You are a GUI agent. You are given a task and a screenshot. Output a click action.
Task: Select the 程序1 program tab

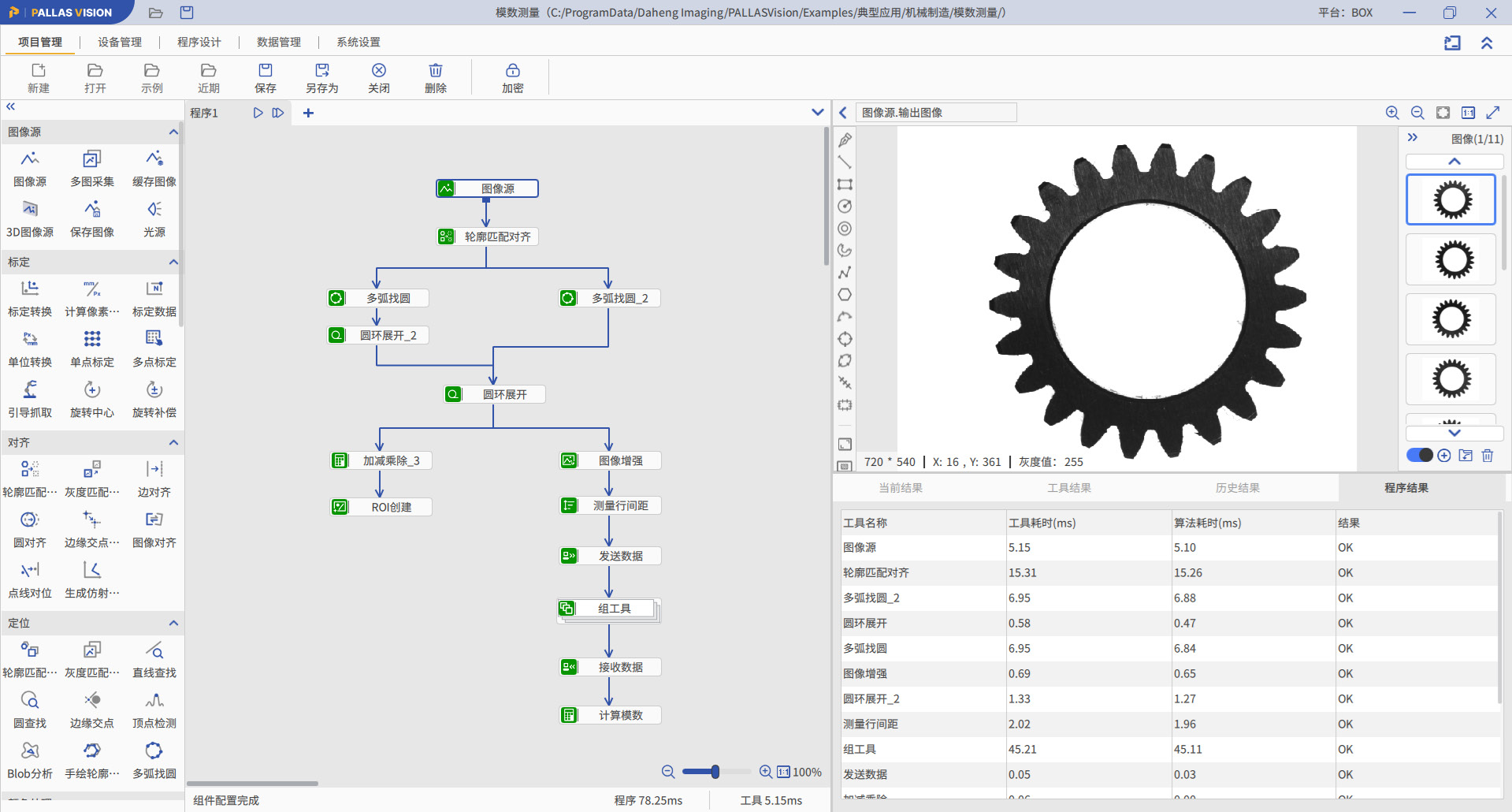click(x=204, y=113)
